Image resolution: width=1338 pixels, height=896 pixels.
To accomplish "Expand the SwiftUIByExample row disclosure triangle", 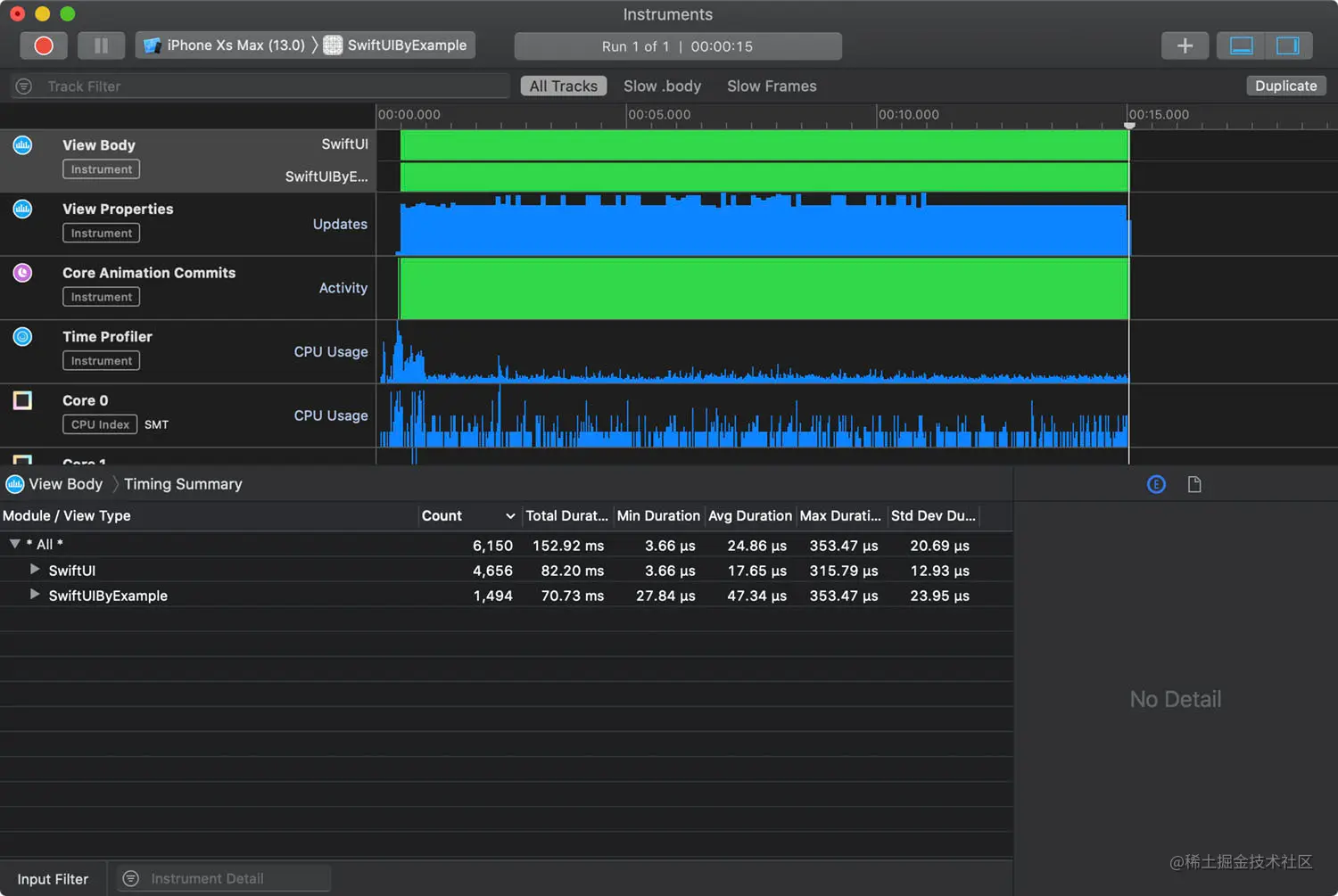I will click(x=35, y=594).
